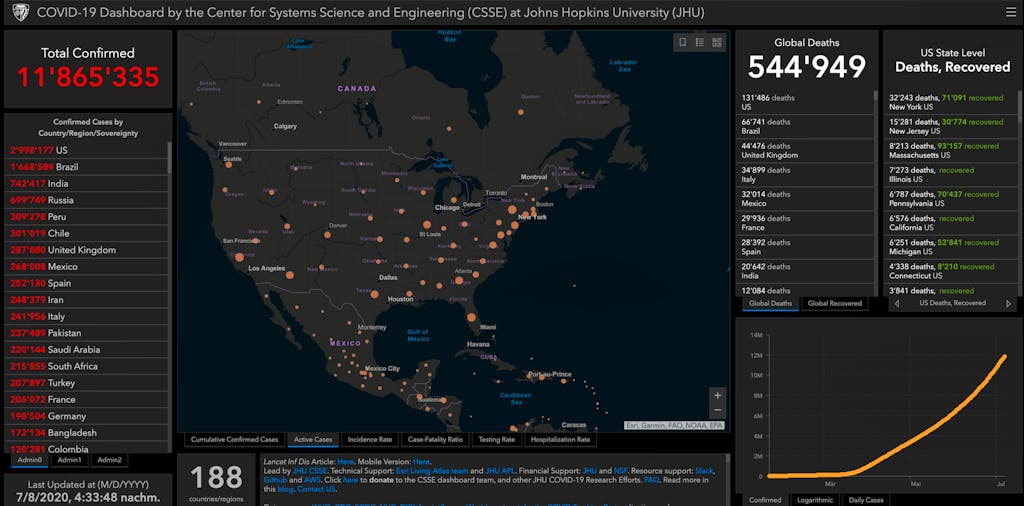Viewport: 1024px width, 506px height.
Task: Select Peru in confirmed cases list
Action: pos(86,217)
